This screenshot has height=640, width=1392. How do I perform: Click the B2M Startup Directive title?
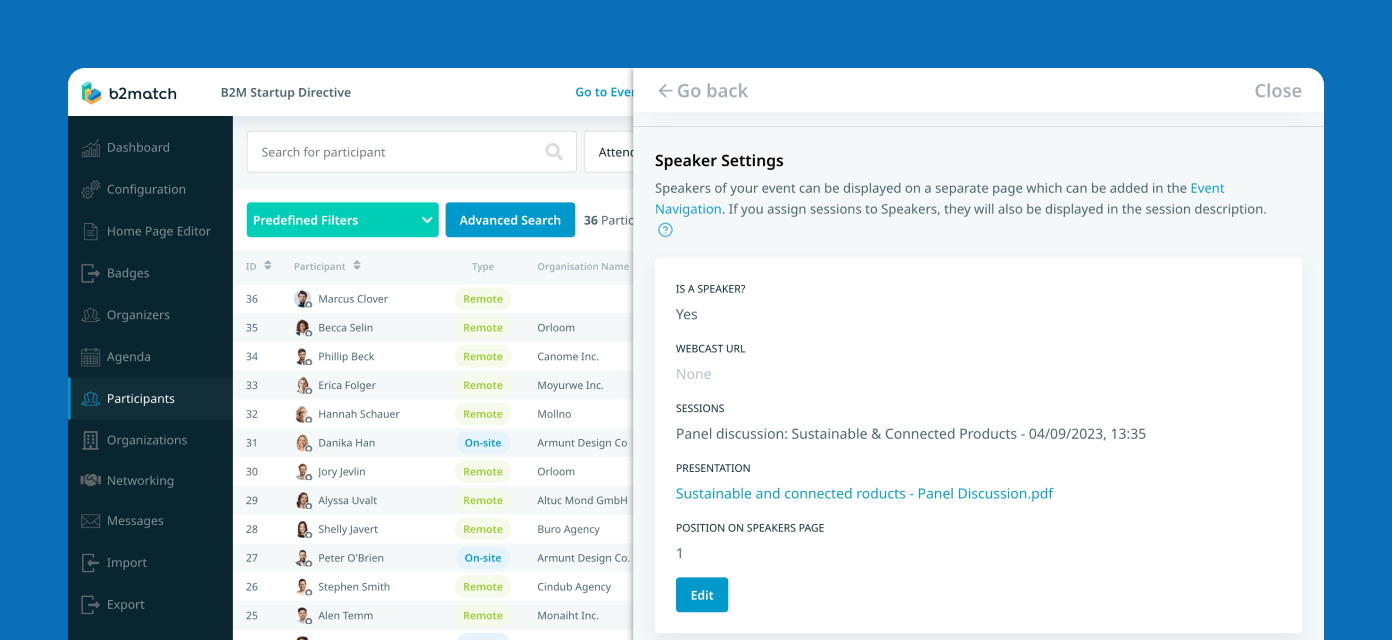pyautogui.click(x=286, y=93)
